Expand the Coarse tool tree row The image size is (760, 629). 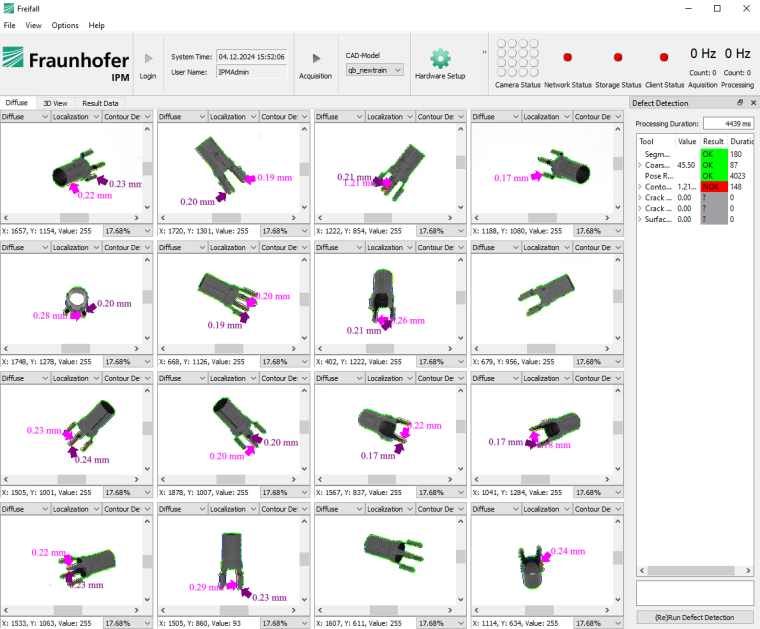pos(641,164)
